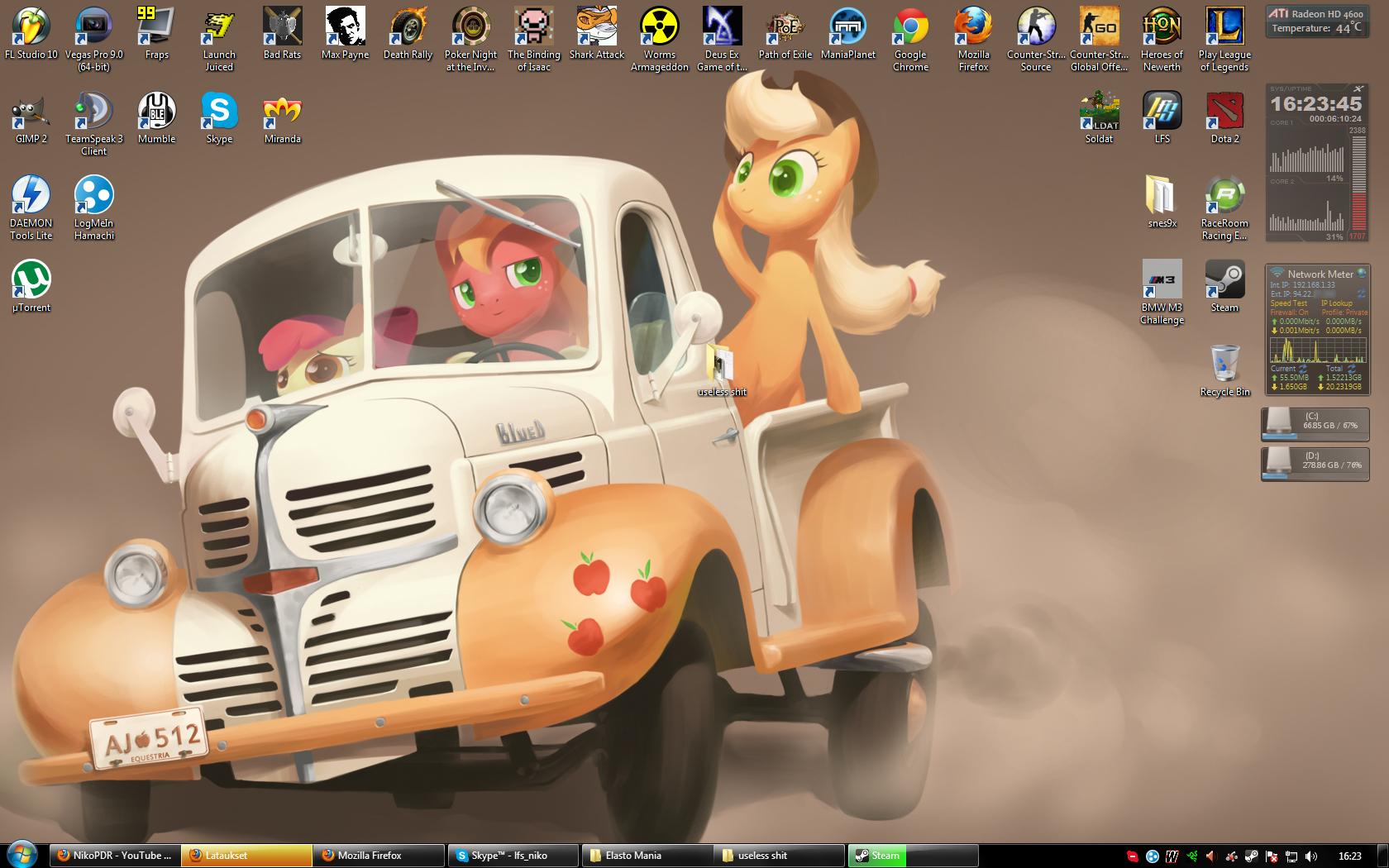Select the GIMP 2 desktop icon
Image resolution: width=1389 pixels, height=868 pixels.
31,118
